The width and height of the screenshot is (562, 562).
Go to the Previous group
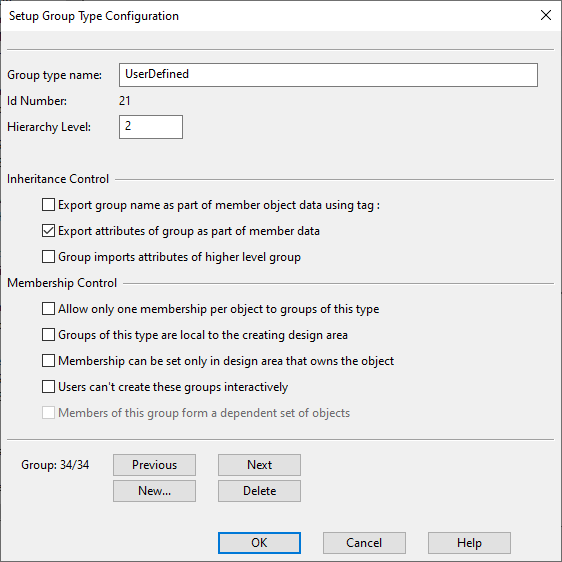click(x=154, y=465)
